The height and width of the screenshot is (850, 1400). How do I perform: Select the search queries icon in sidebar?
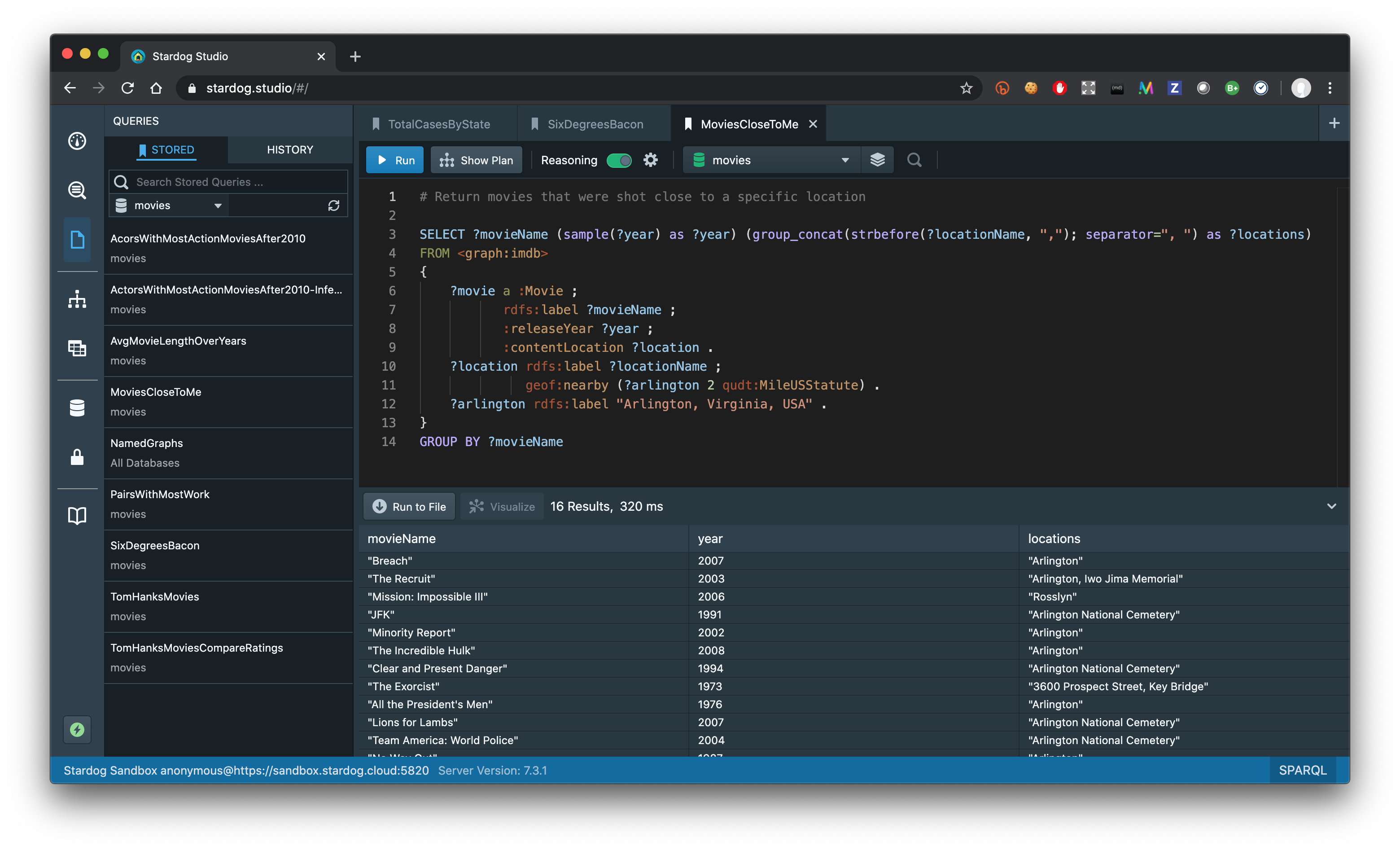77,190
